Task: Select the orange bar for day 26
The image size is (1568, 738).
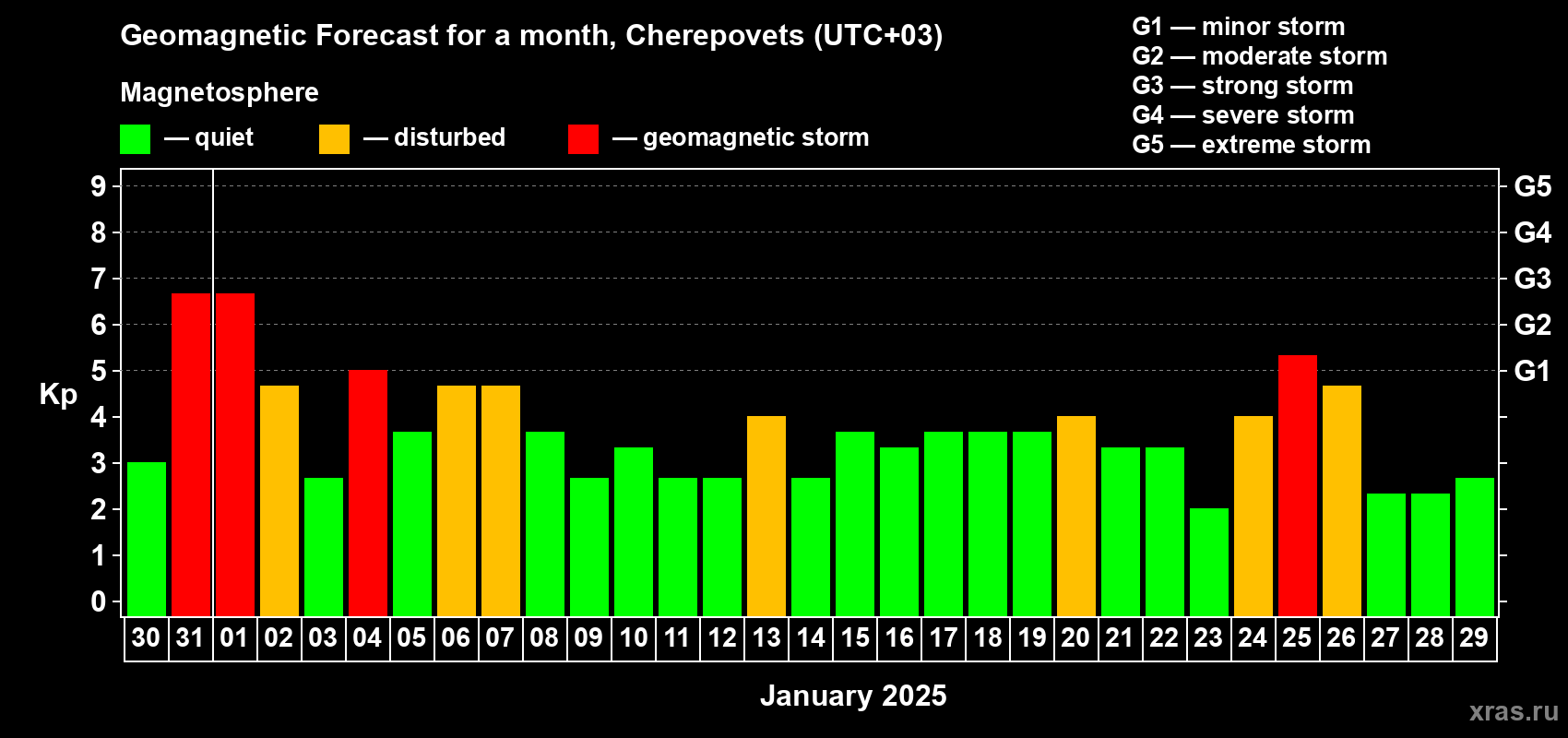Action: click(x=1342, y=501)
